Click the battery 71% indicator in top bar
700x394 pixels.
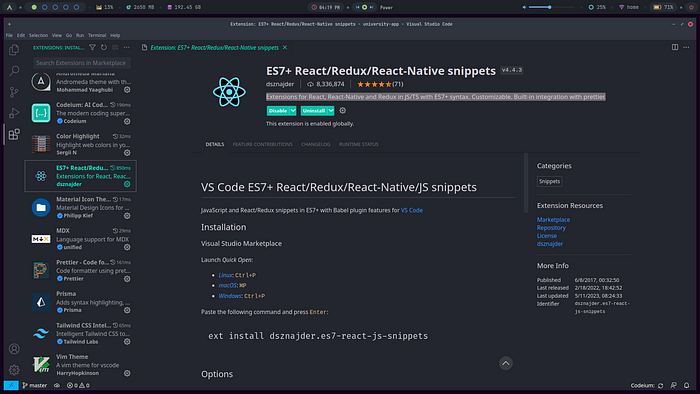[x=663, y=7]
